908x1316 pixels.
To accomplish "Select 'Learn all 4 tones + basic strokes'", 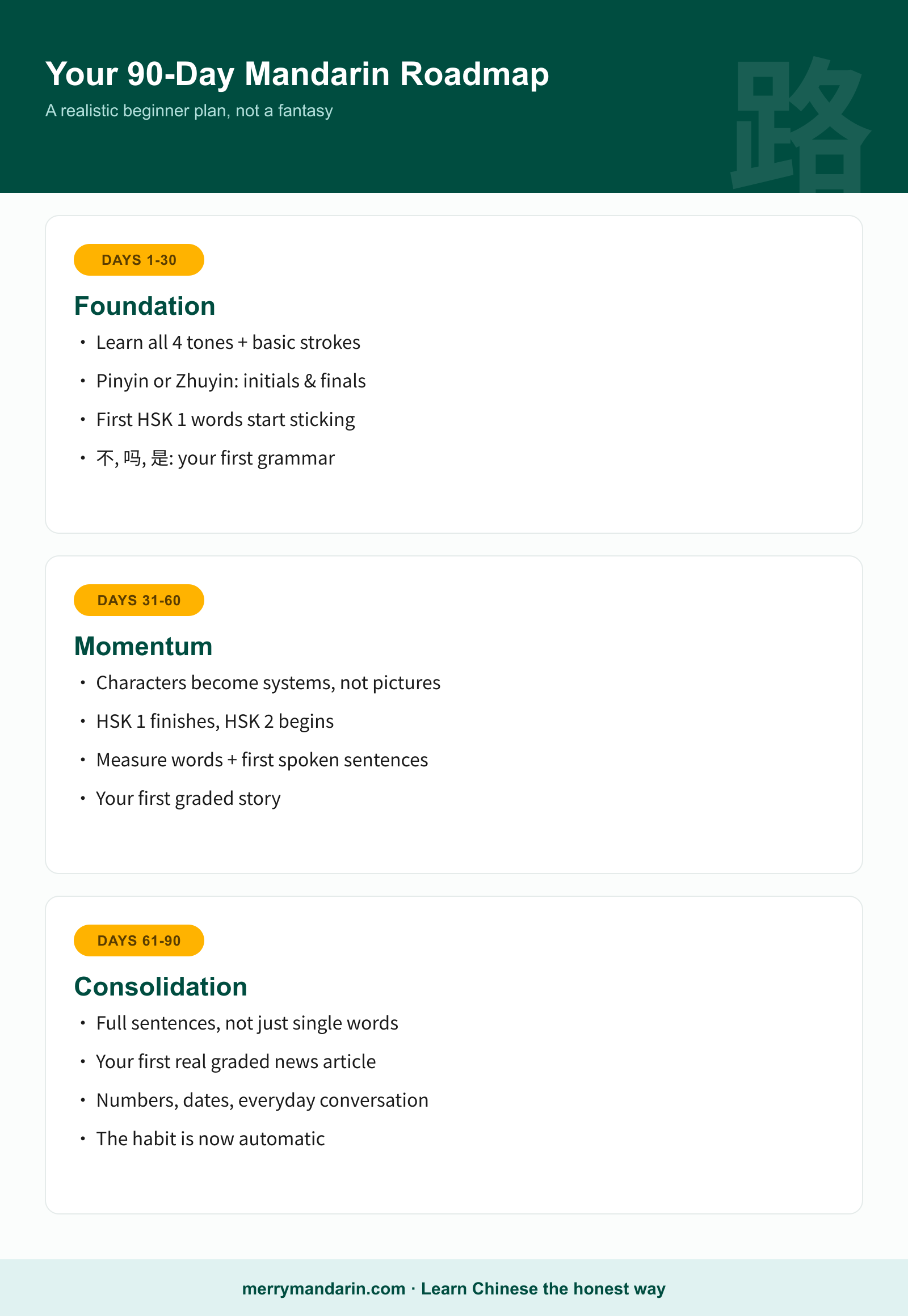I will pyautogui.click(x=228, y=343).
